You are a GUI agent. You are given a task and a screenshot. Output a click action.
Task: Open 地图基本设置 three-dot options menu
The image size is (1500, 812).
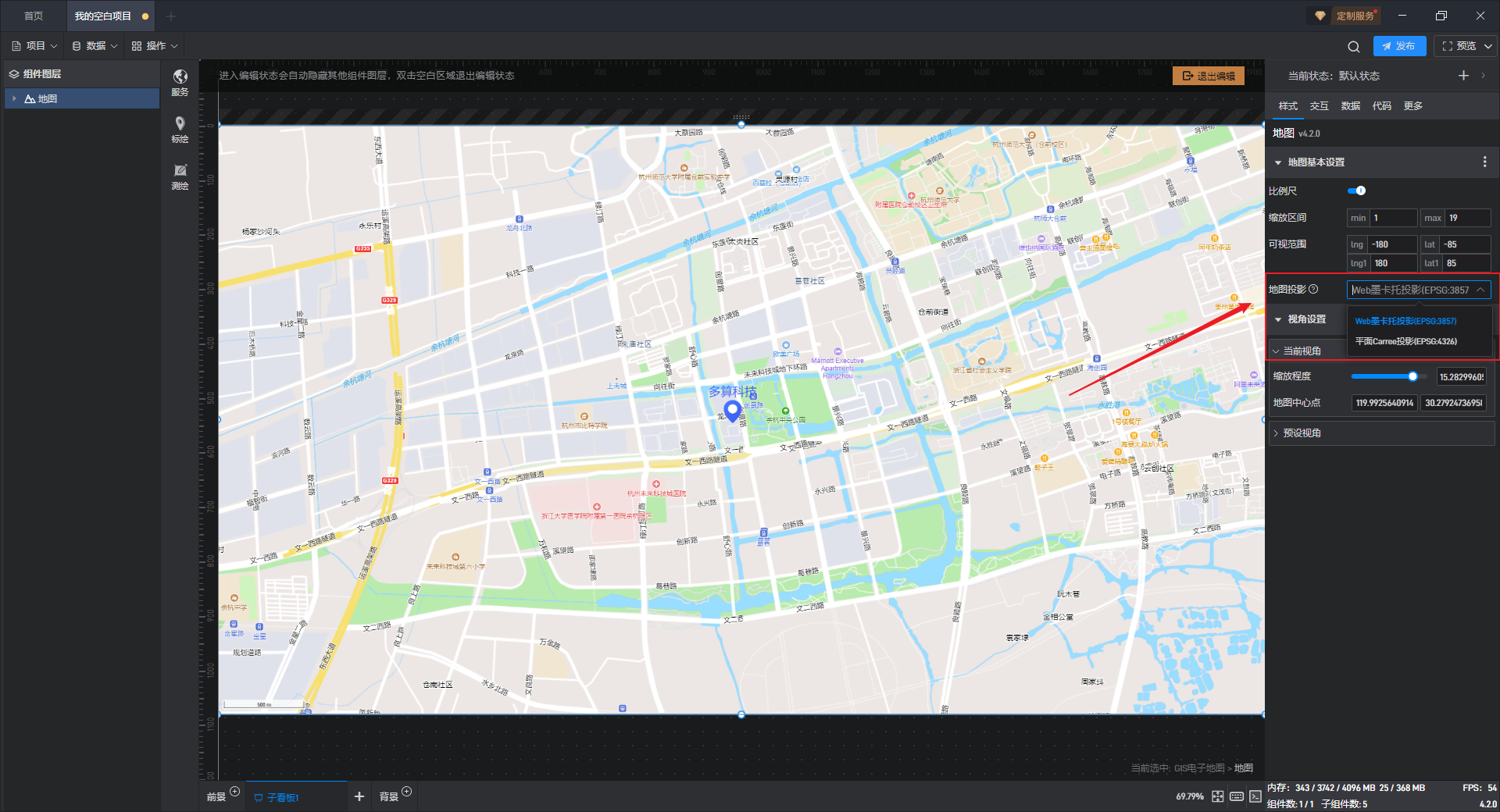1484,162
